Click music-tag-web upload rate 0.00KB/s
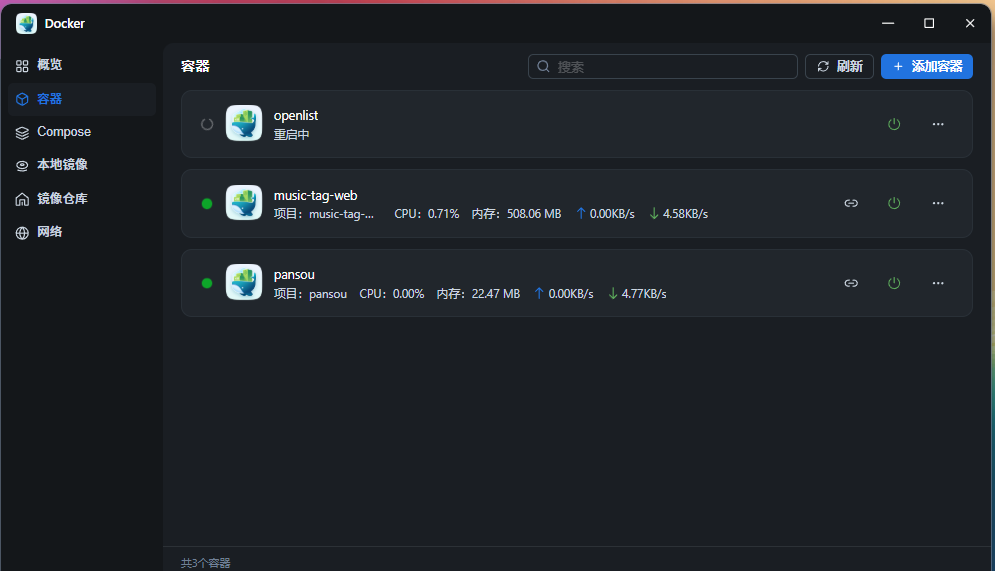This screenshot has width=995, height=571. [605, 214]
